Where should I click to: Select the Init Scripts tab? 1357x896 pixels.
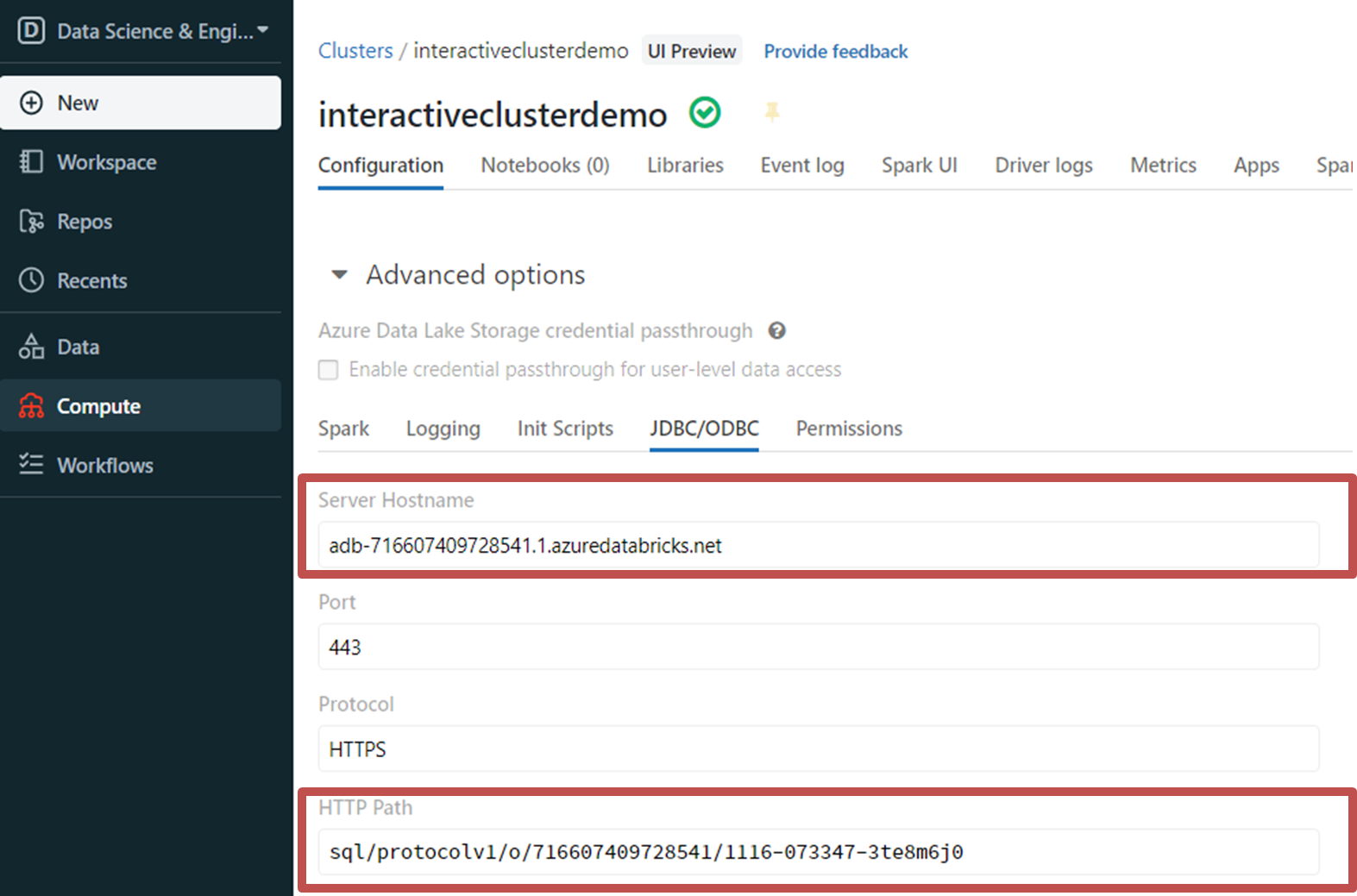click(565, 429)
